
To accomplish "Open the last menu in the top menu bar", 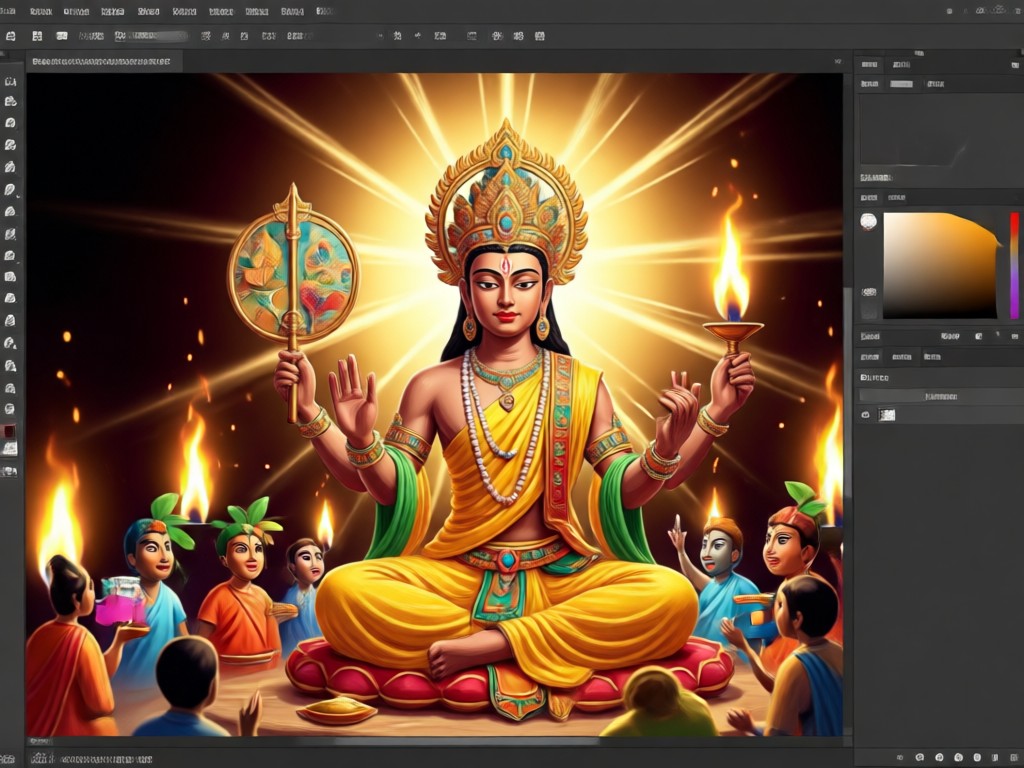I will tap(324, 11).
